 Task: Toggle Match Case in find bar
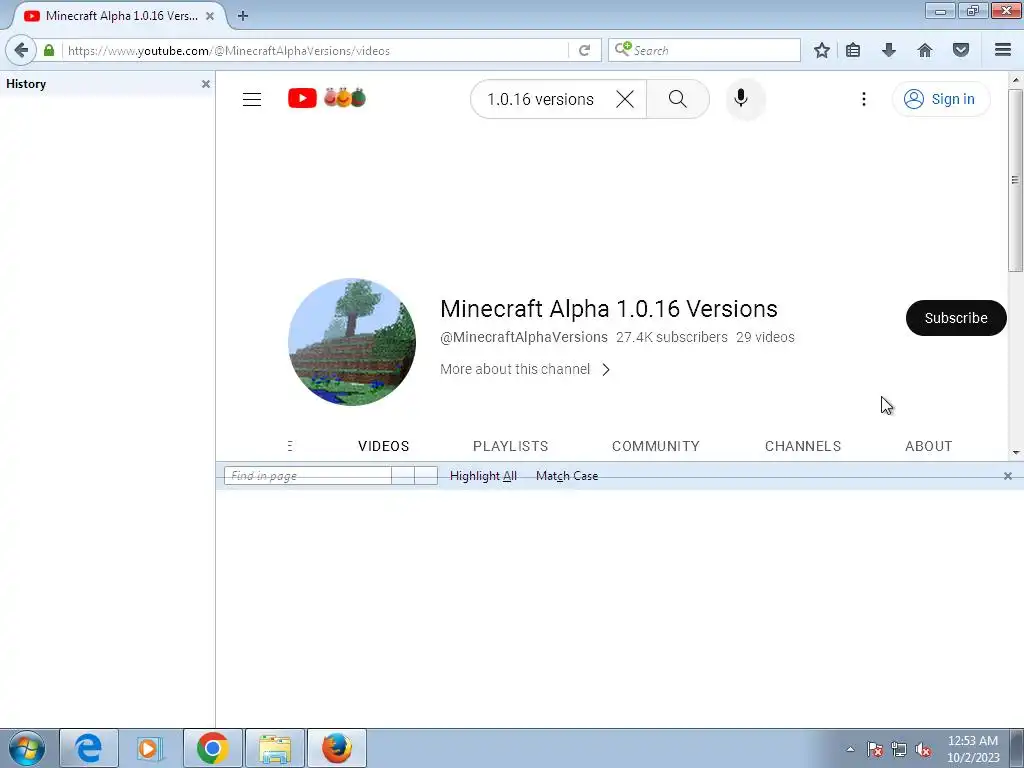tap(567, 476)
